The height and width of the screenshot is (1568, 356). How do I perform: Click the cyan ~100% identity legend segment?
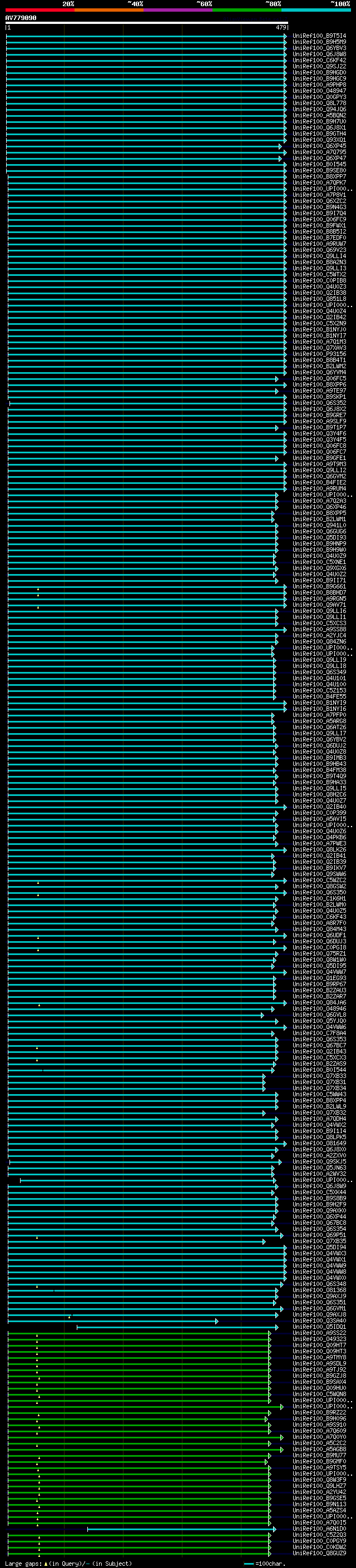[317, 11]
